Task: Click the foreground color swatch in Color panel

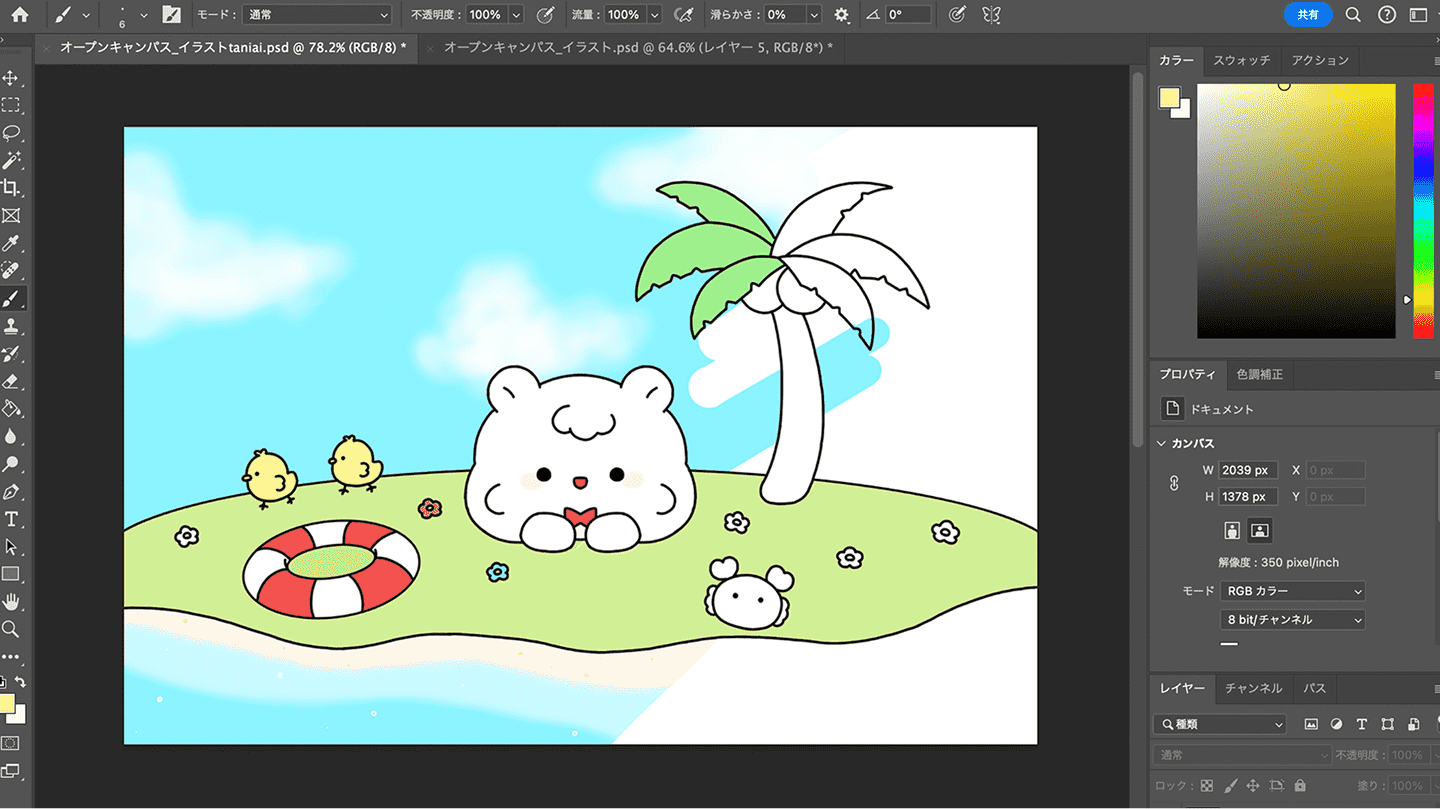Action: (1169, 97)
